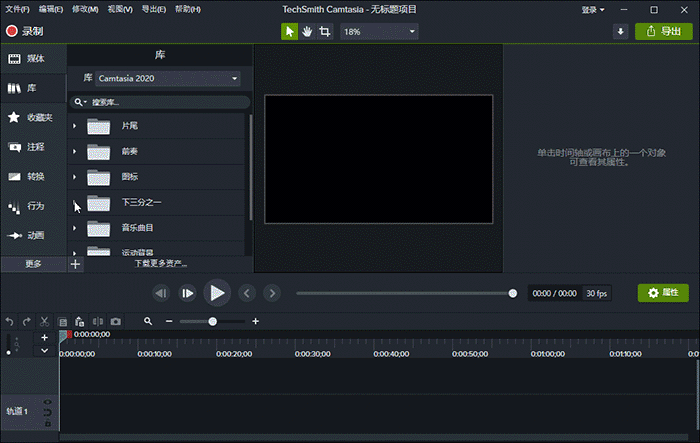Toggle the 属性 properties panel button
Screen dimensions: 700x443
pos(663,293)
